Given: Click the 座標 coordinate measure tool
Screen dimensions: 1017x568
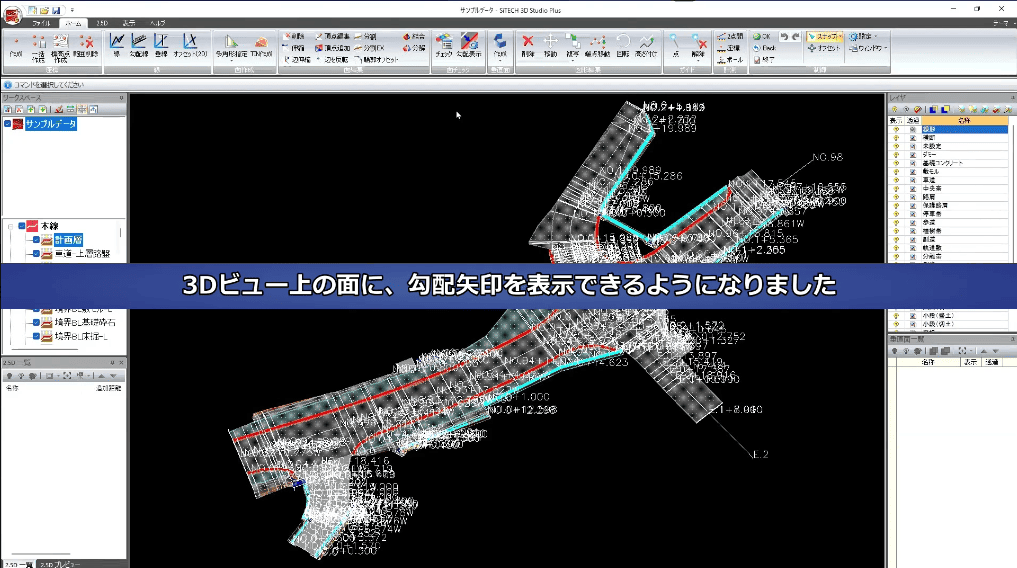Looking at the screenshot, I should pos(729,48).
